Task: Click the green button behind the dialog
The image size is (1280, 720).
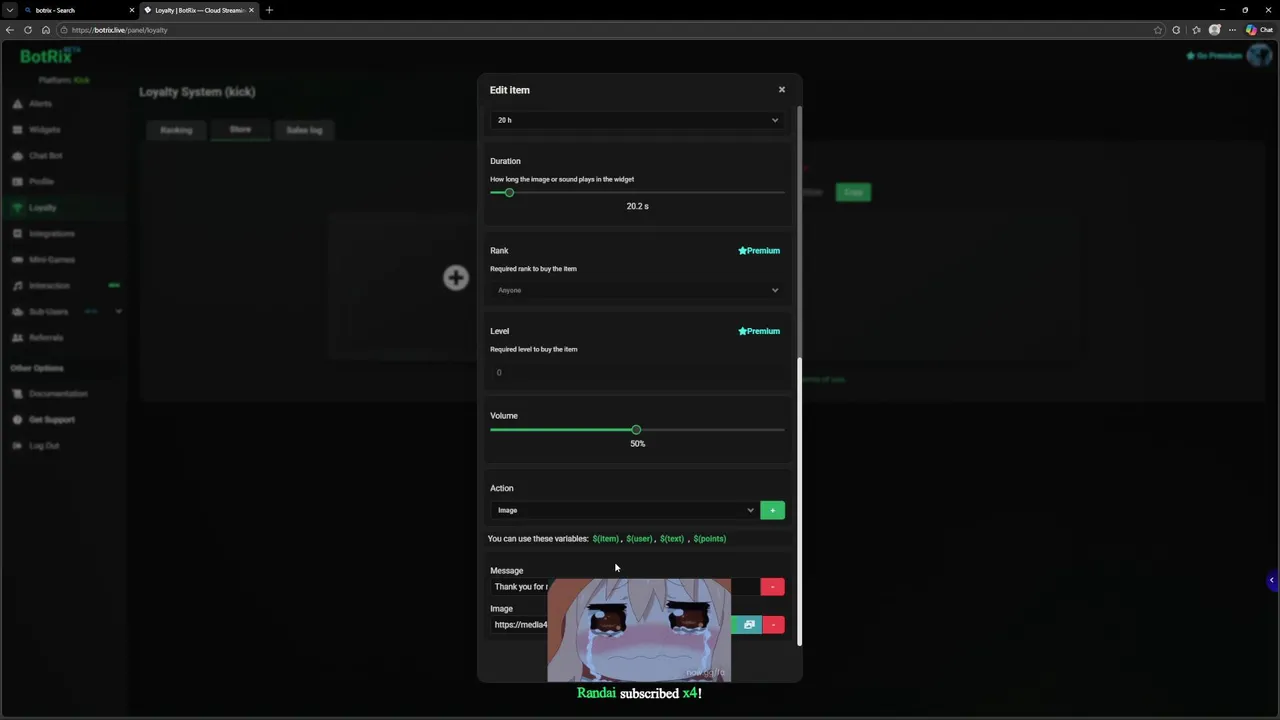Action: pos(853,192)
